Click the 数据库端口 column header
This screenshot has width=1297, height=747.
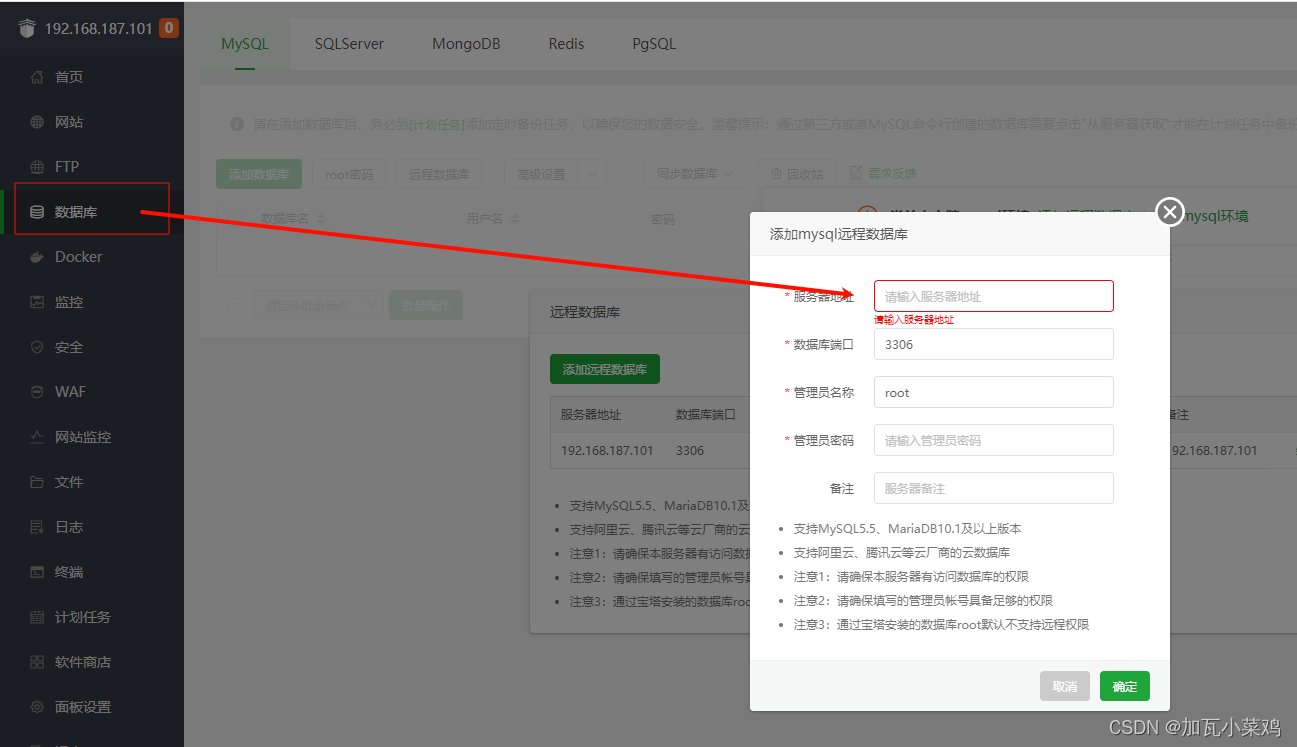(706, 414)
